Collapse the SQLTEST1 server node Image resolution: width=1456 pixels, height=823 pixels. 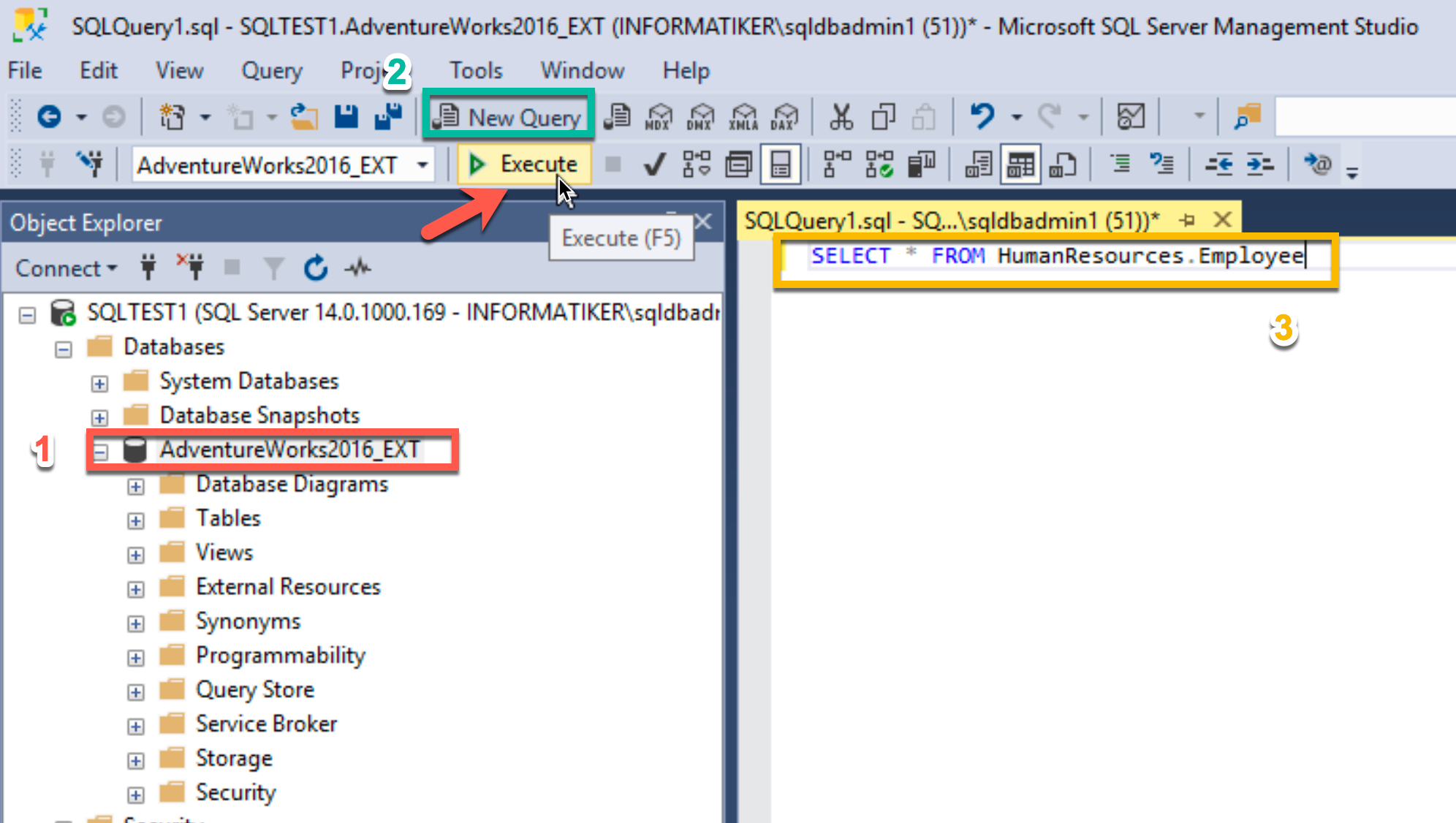click(x=28, y=315)
